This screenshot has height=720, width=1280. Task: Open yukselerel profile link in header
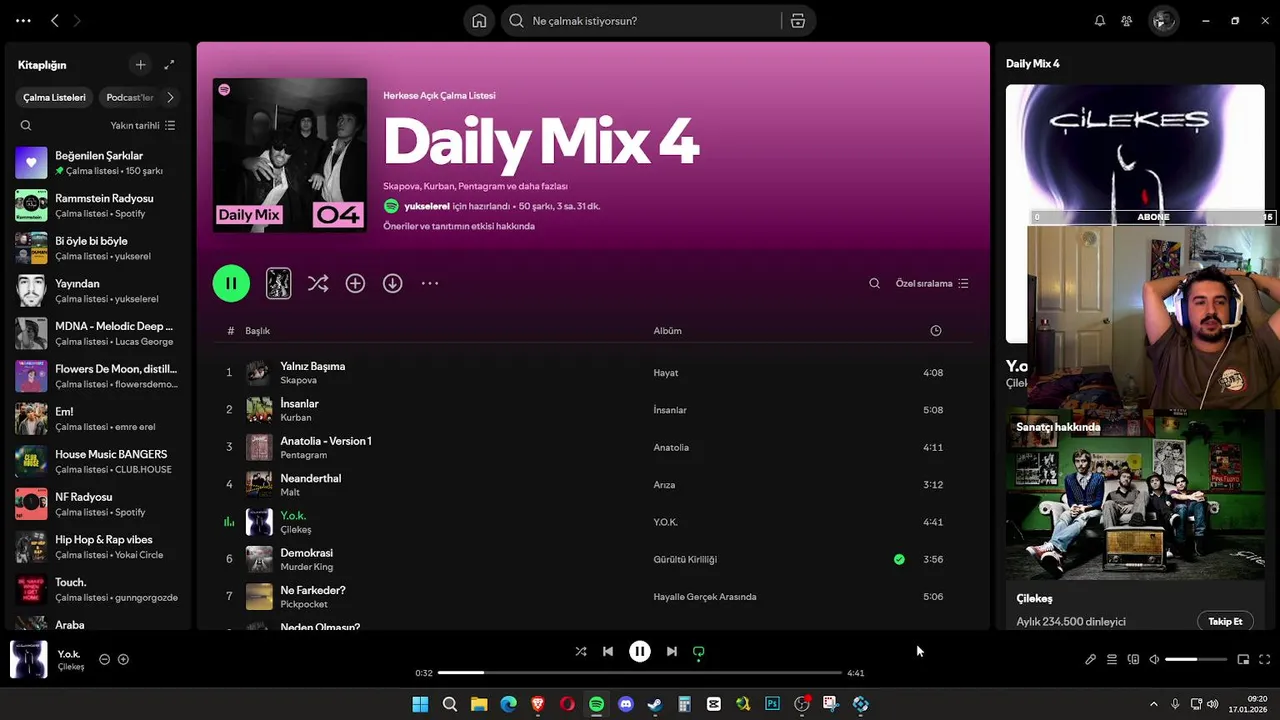(427, 206)
